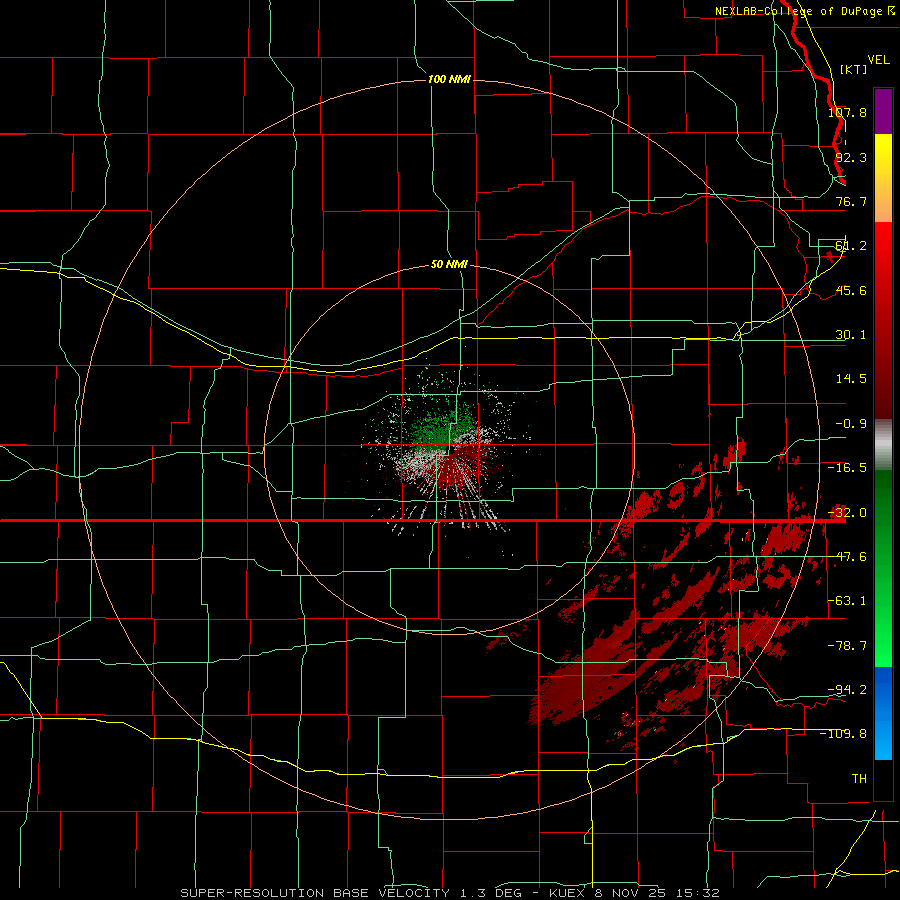The width and height of the screenshot is (900, 900).
Task: Click the VEL legend title
Action: (x=878, y=60)
